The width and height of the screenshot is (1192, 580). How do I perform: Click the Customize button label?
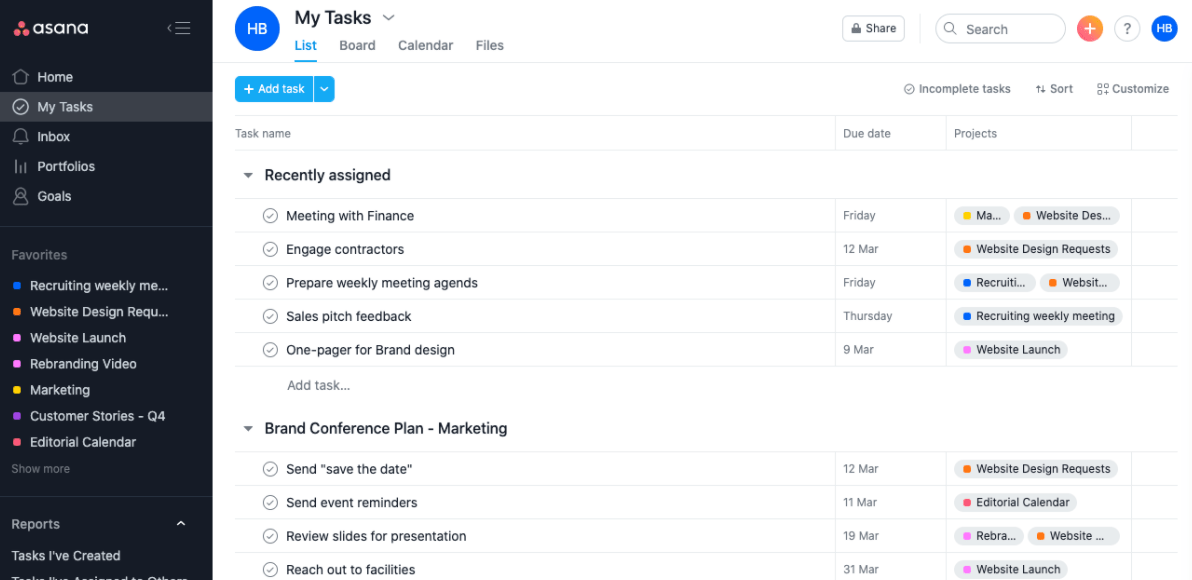coord(1140,89)
